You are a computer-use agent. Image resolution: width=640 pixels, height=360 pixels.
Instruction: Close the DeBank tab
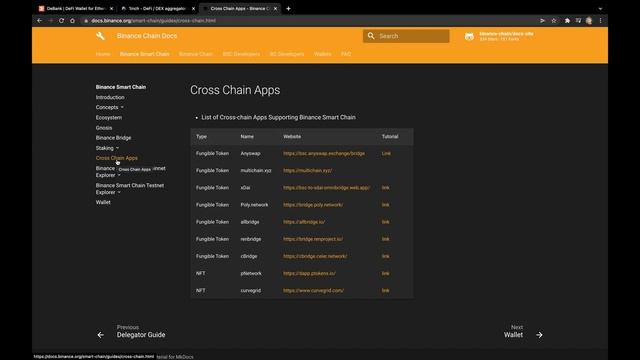pos(111,9)
